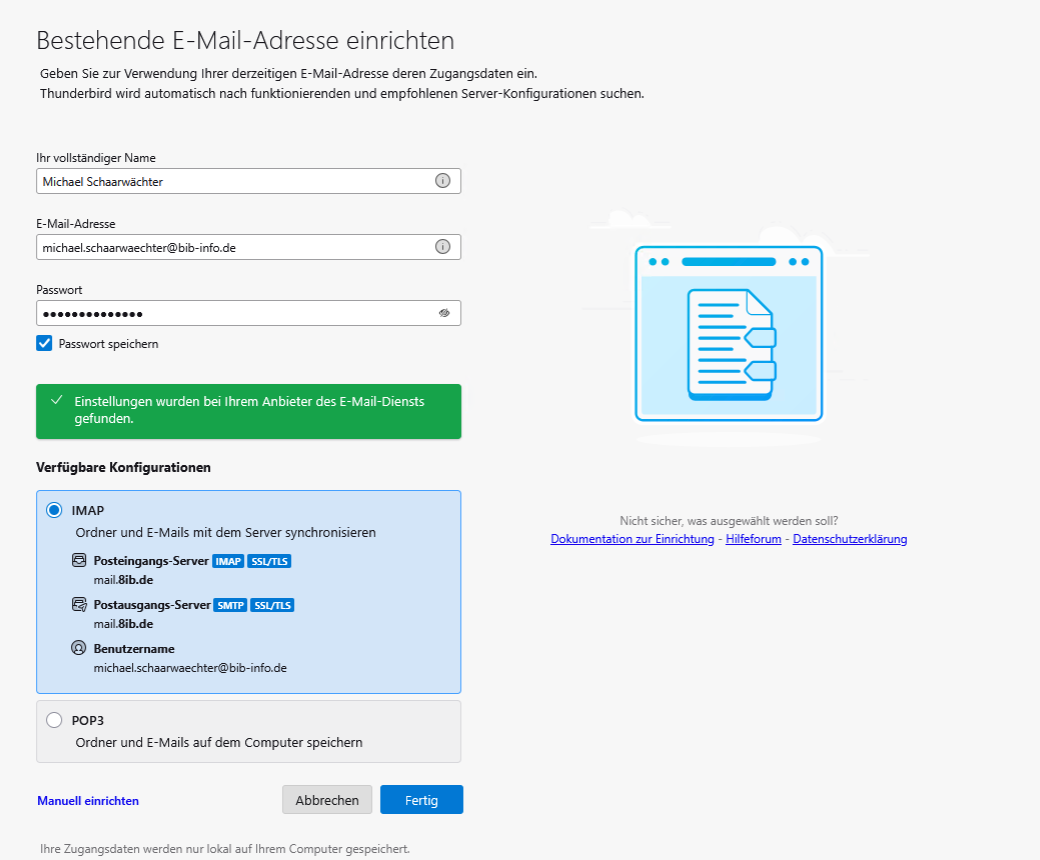Viewport: 1040px width, 860px height.
Task: Open Dokumentation zur Einrichtung link
Action: (x=632, y=539)
